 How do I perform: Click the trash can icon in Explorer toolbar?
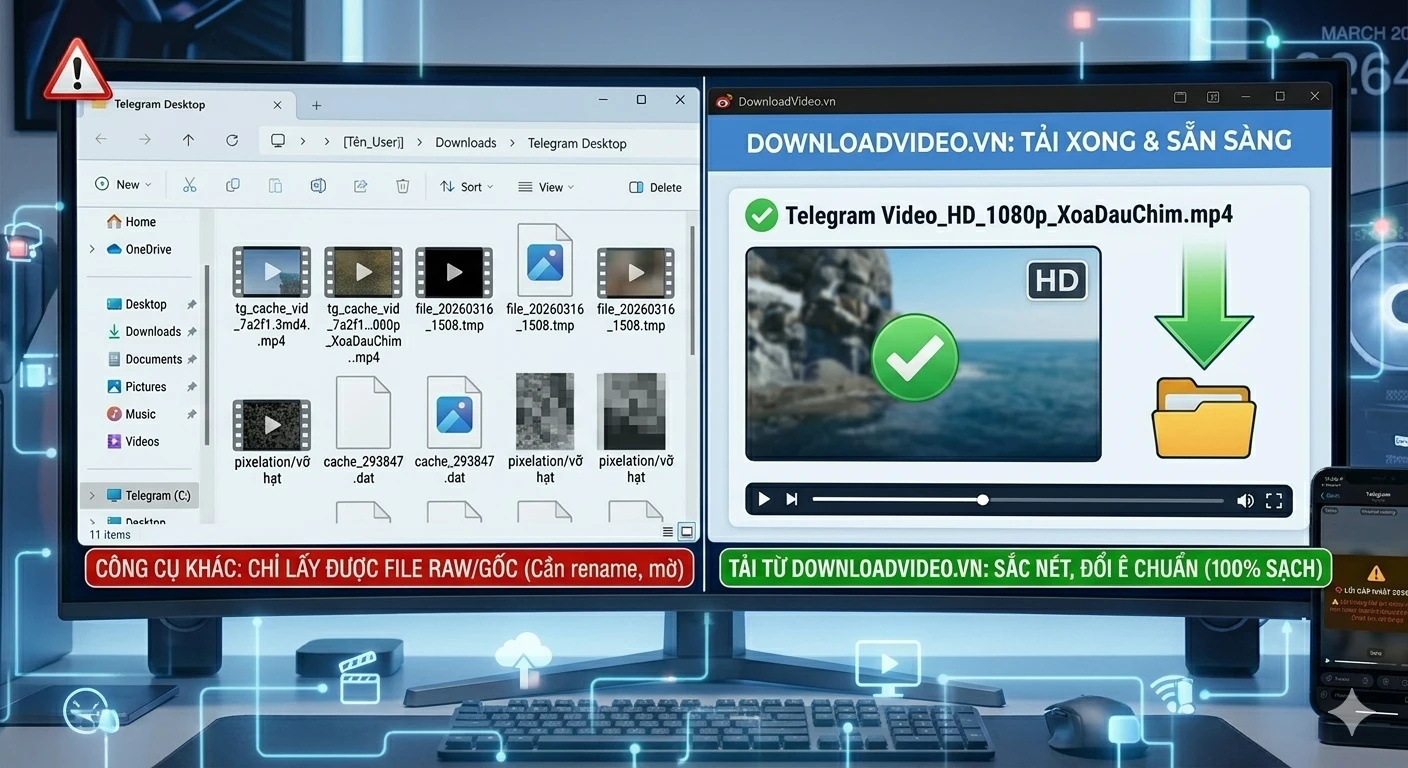[x=402, y=186]
